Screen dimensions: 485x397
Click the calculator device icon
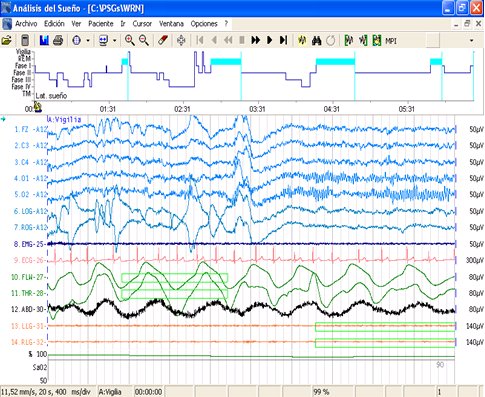25,41
